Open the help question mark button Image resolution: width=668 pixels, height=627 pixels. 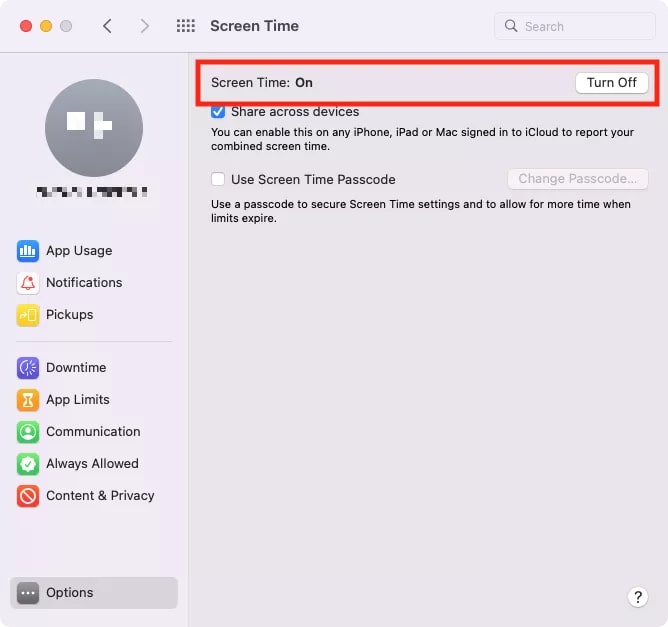[x=638, y=597]
